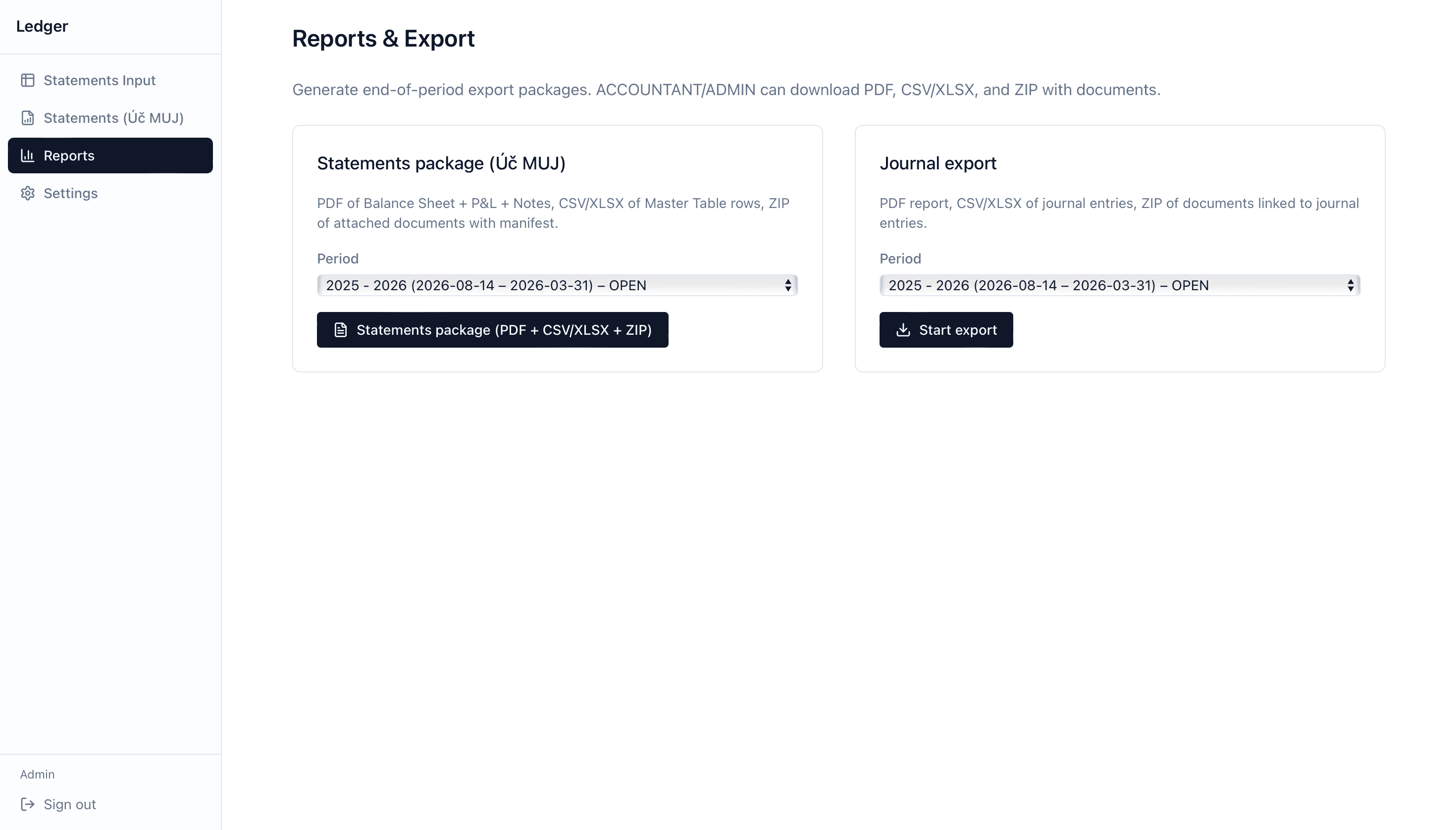The image size is (1456, 830).
Task: Open Settings from sidebar
Action: (71, 193)
